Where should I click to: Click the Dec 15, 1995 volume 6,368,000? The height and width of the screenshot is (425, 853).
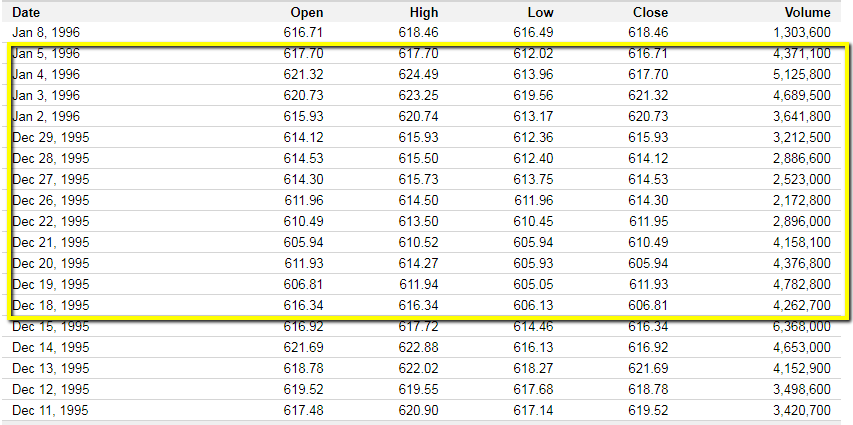point(802,327)
